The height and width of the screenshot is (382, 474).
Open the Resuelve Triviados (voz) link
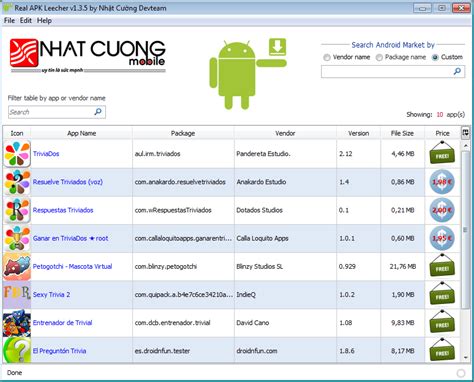point(68,182)
